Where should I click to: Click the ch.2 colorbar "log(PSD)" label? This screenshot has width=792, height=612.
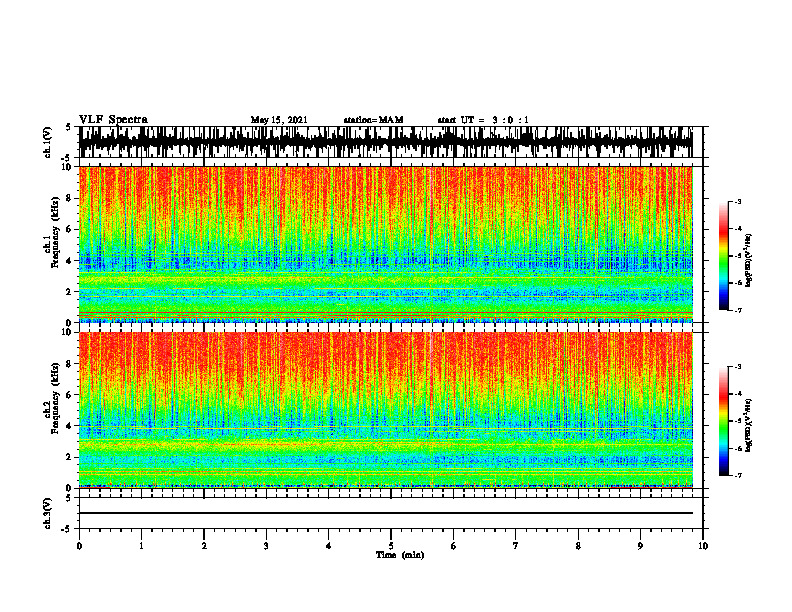pos(749,426)
